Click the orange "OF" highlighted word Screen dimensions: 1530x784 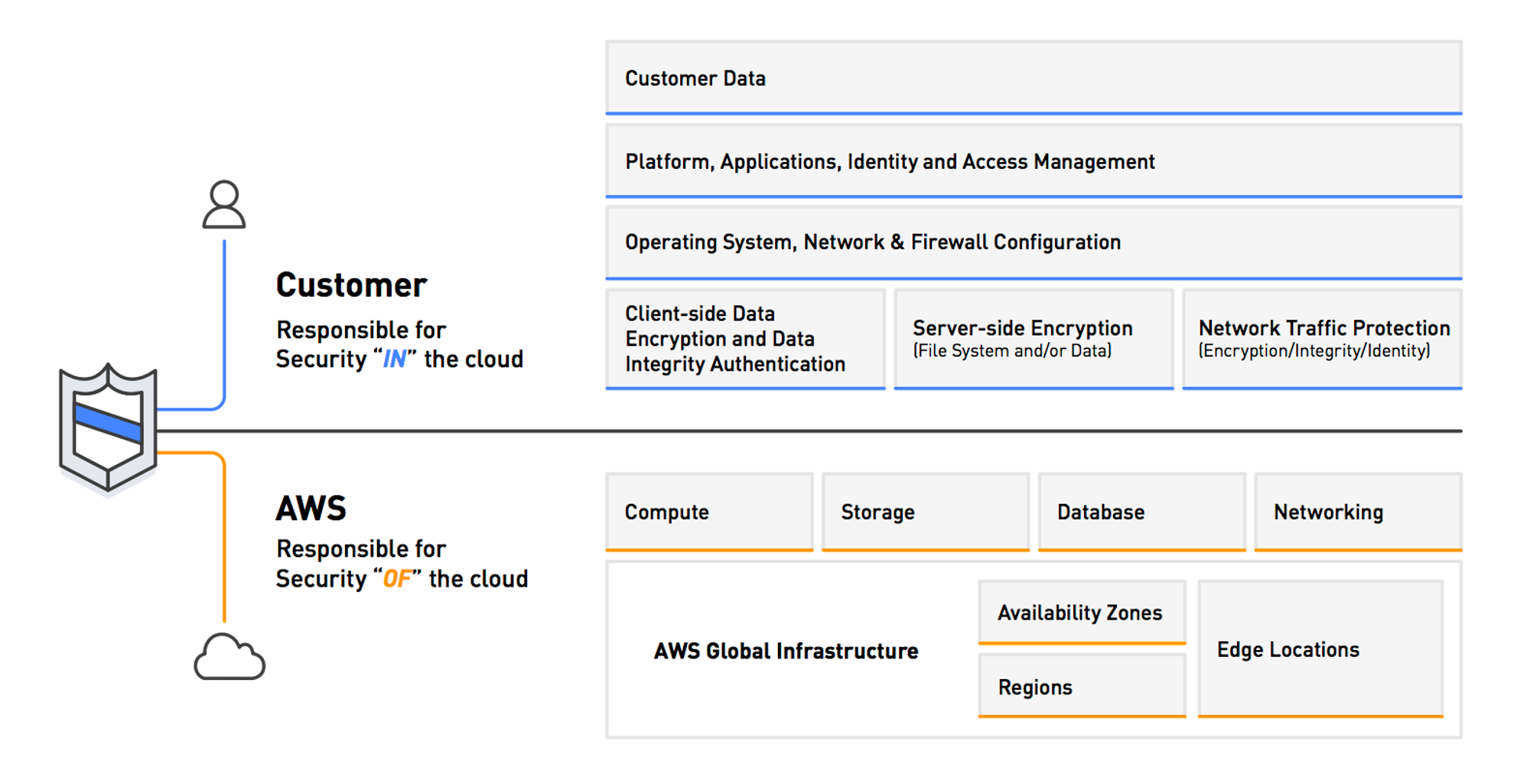[x=397, y=579]
